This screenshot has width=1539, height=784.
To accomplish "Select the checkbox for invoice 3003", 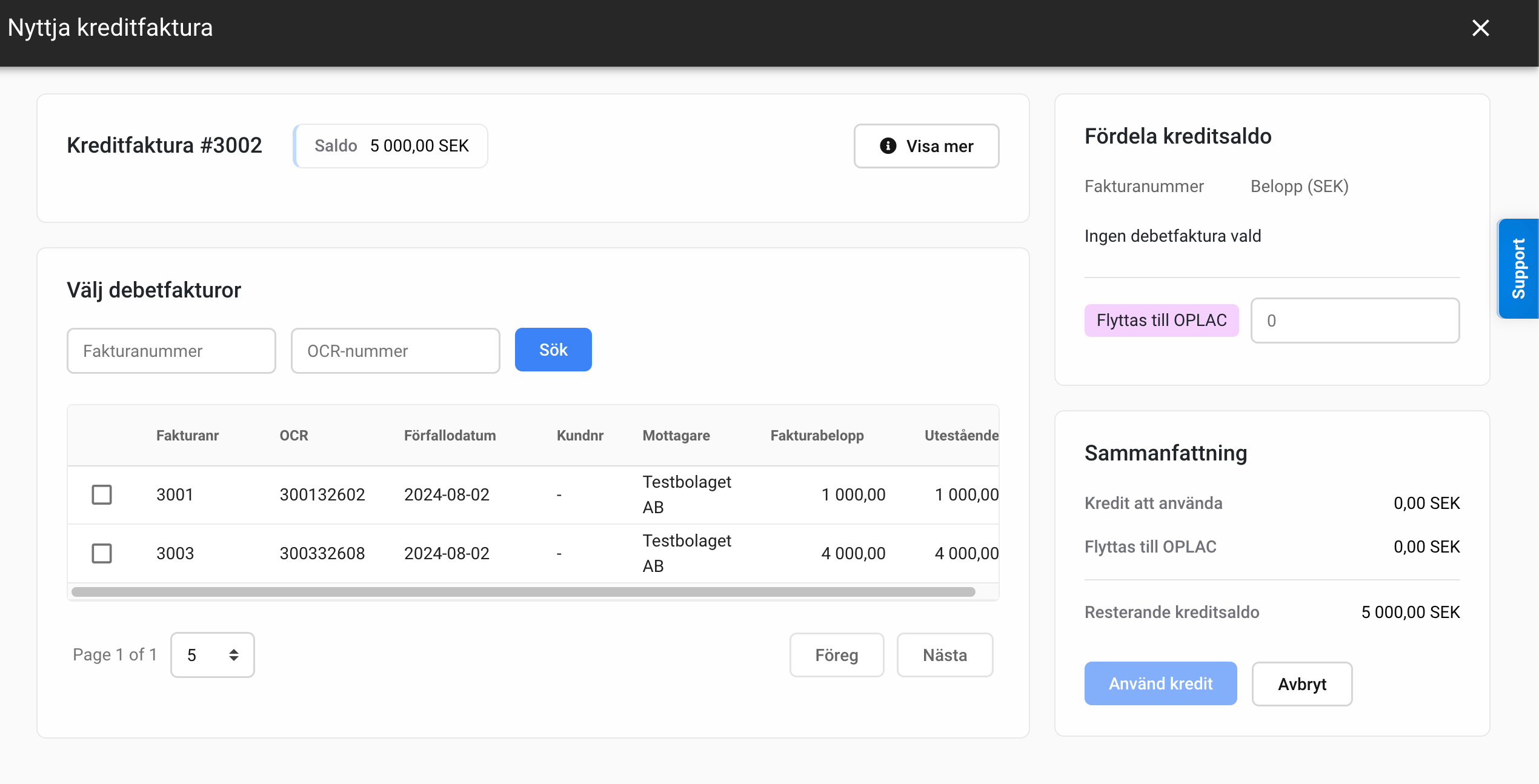I will (x=102, y=553).
